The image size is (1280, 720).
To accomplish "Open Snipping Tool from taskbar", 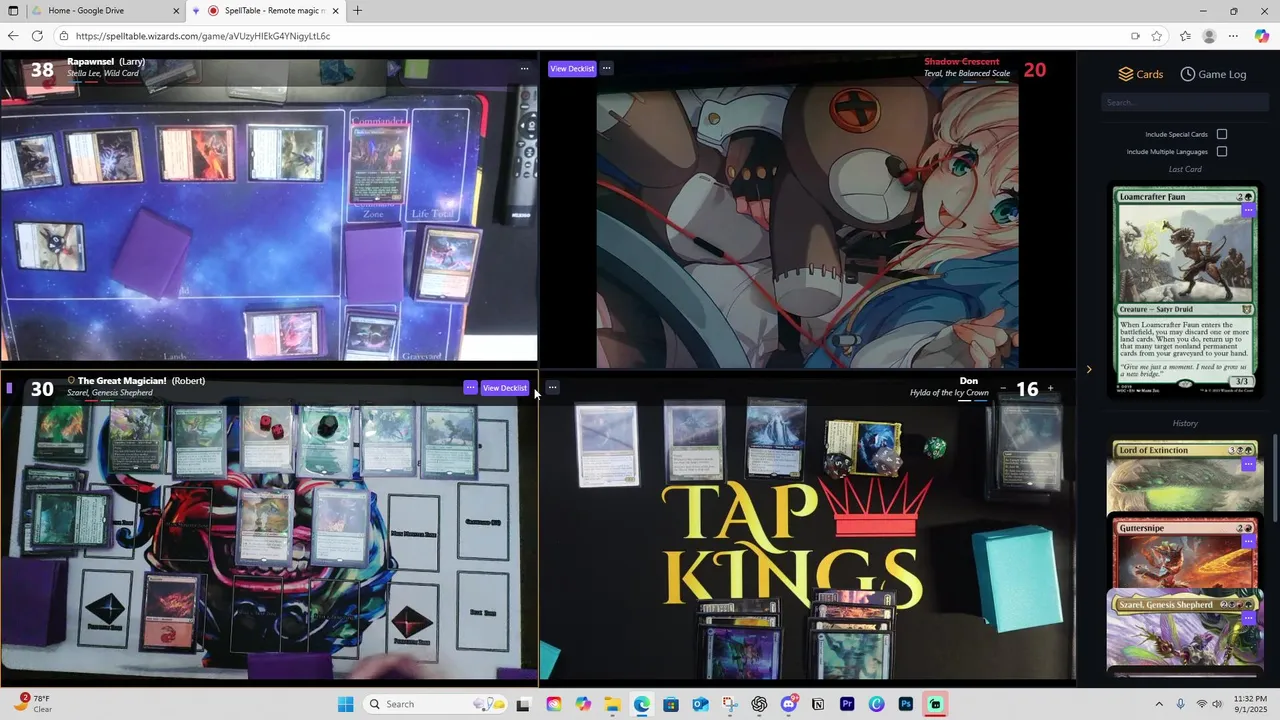I will click(730, 704).
